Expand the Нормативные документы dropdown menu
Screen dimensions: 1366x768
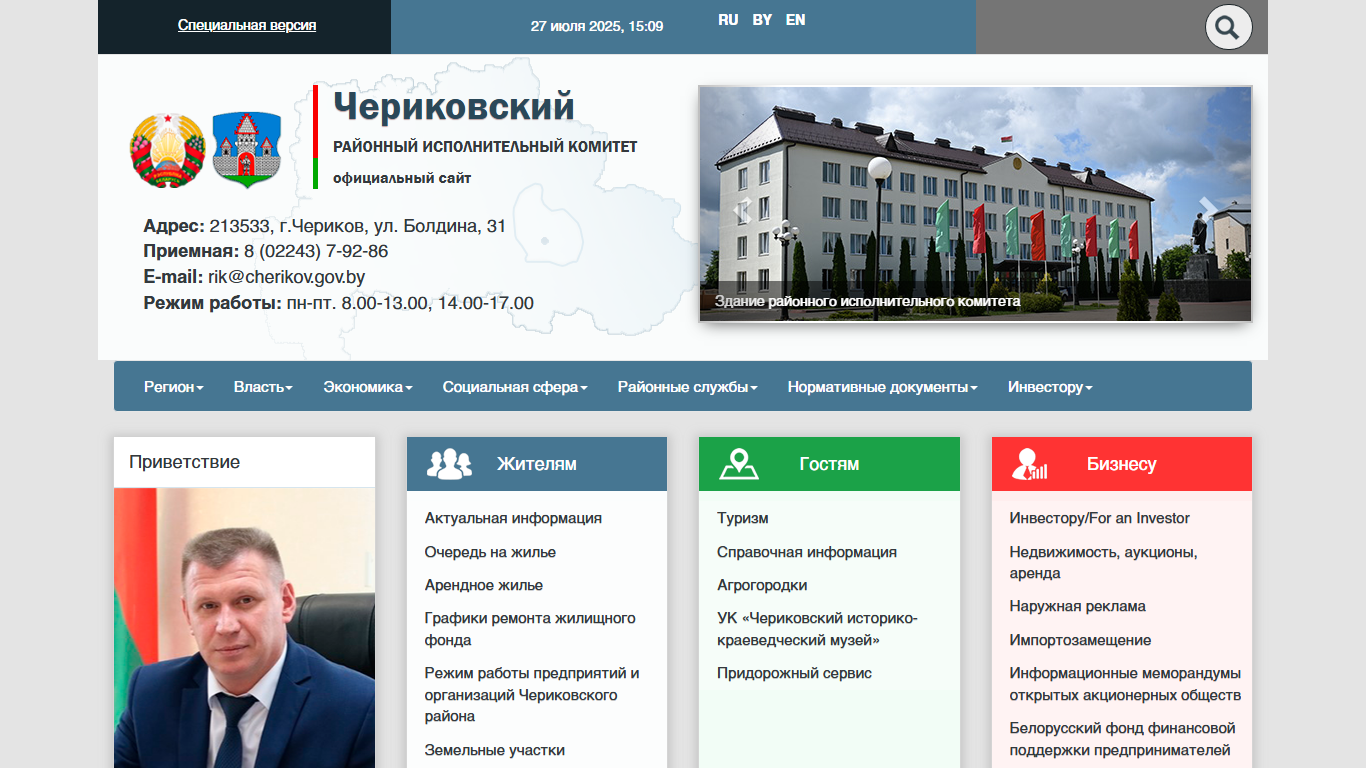click(882, 387)
